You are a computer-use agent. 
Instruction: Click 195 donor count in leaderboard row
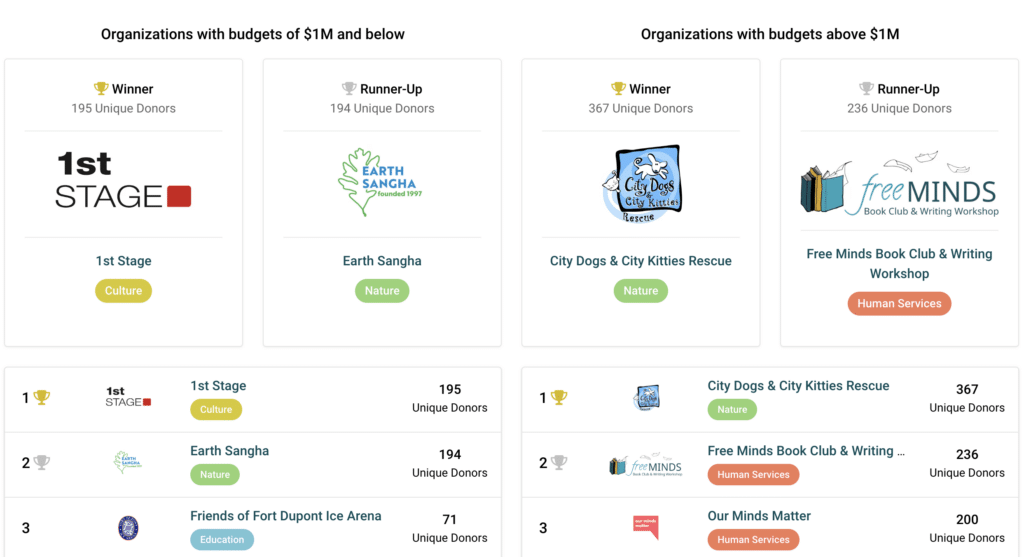click(x=449, y=398)
